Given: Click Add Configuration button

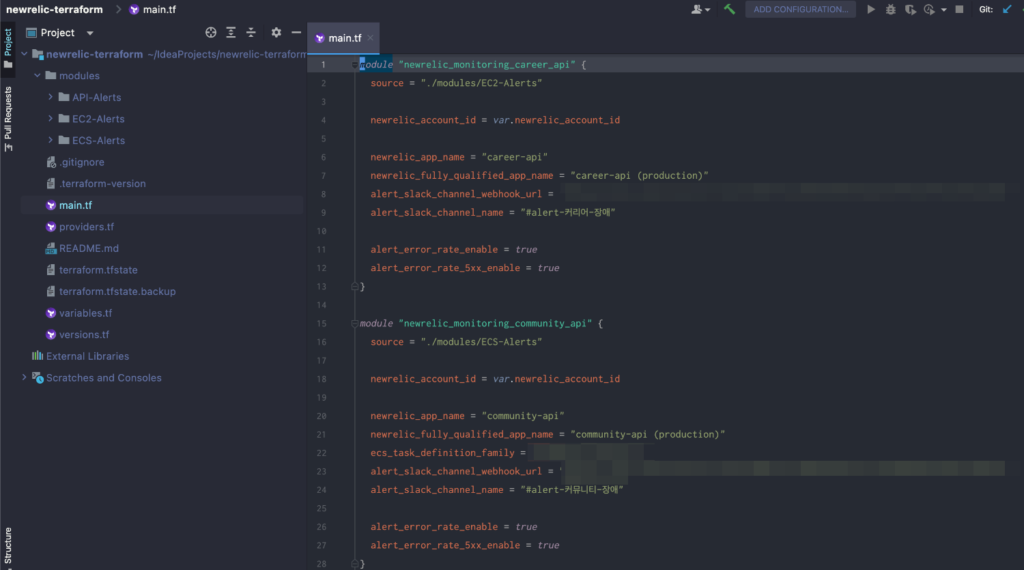Looking at the screenshot, I should pyautogui.click(x=801, y=9).
